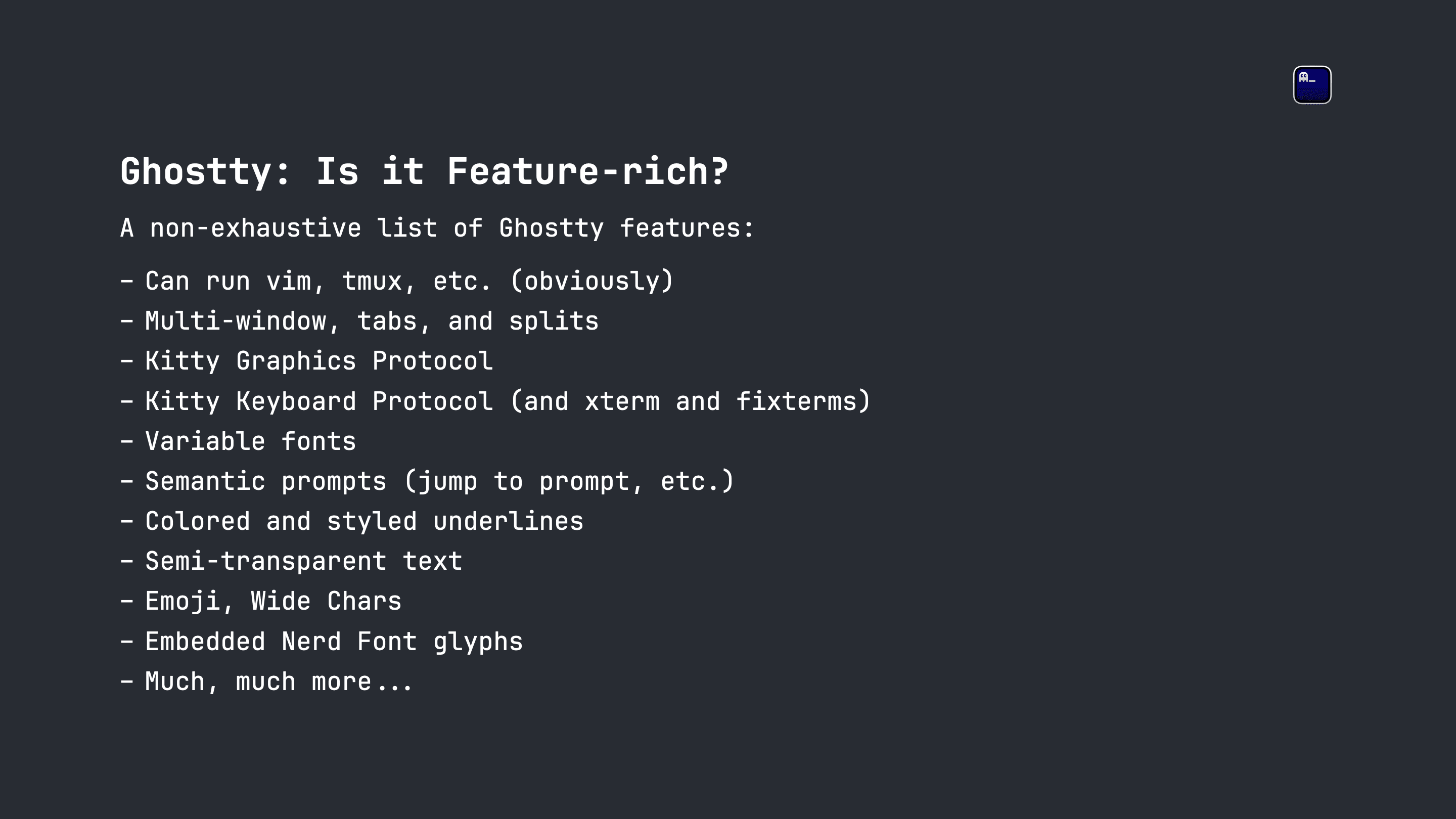Select the 'Multi-window, tabs, and splits' line
This screenshot has height=819, width=1456.
pos(359,321)
